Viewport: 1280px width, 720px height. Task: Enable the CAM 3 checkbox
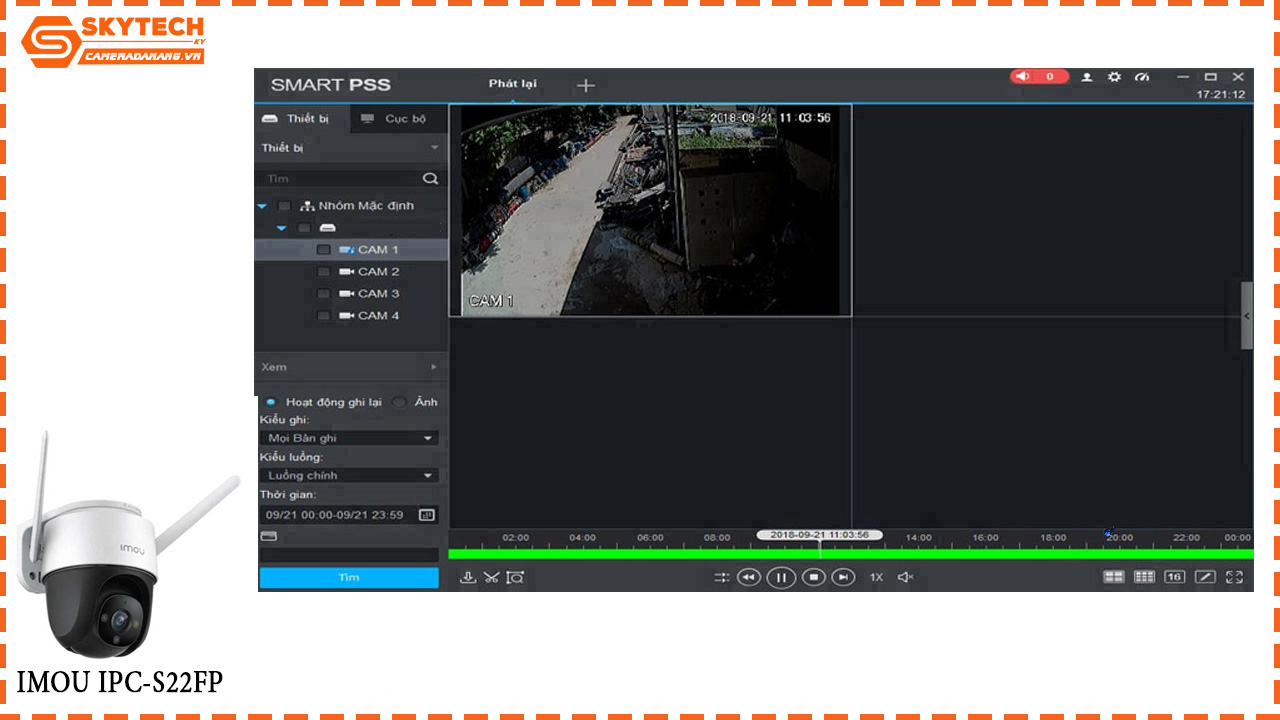323,293
